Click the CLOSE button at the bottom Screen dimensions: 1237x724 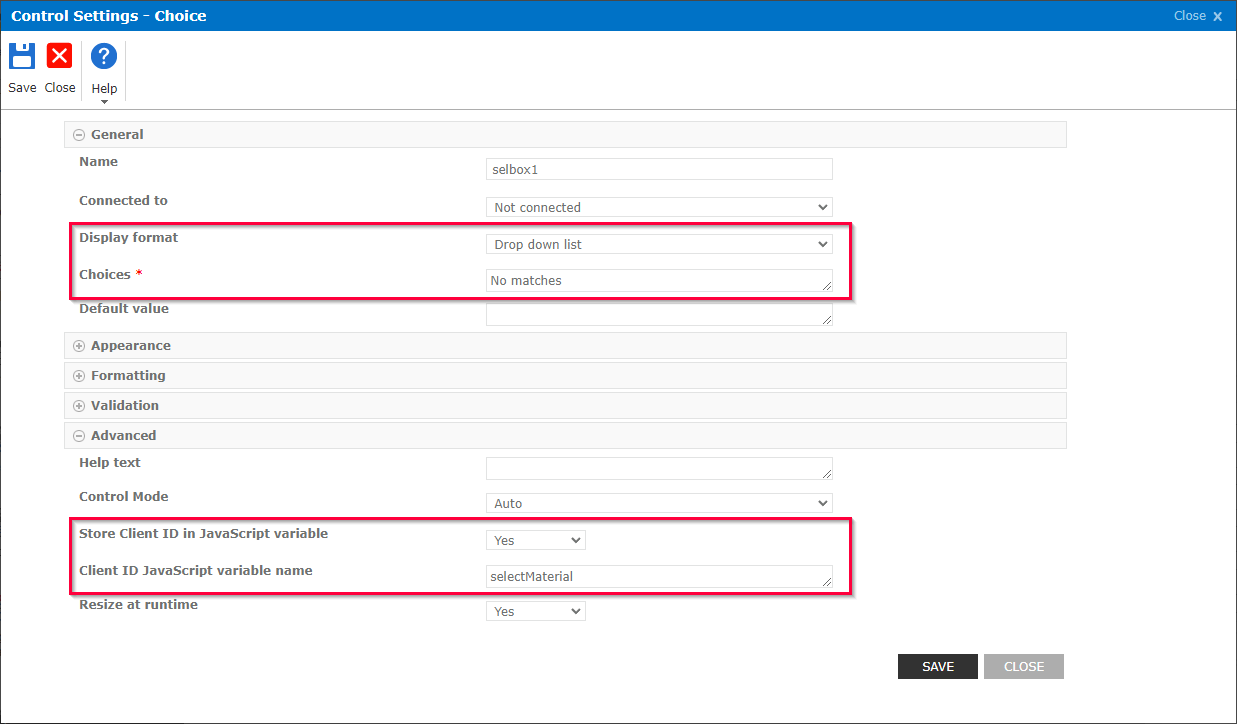coord(1023,666)
